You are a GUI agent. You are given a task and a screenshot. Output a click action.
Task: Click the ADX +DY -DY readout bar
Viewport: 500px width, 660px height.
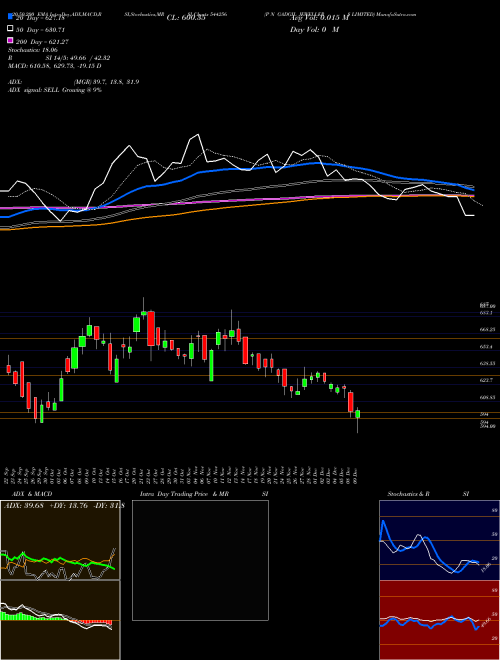pyautogui.click(x=64, y=506)
